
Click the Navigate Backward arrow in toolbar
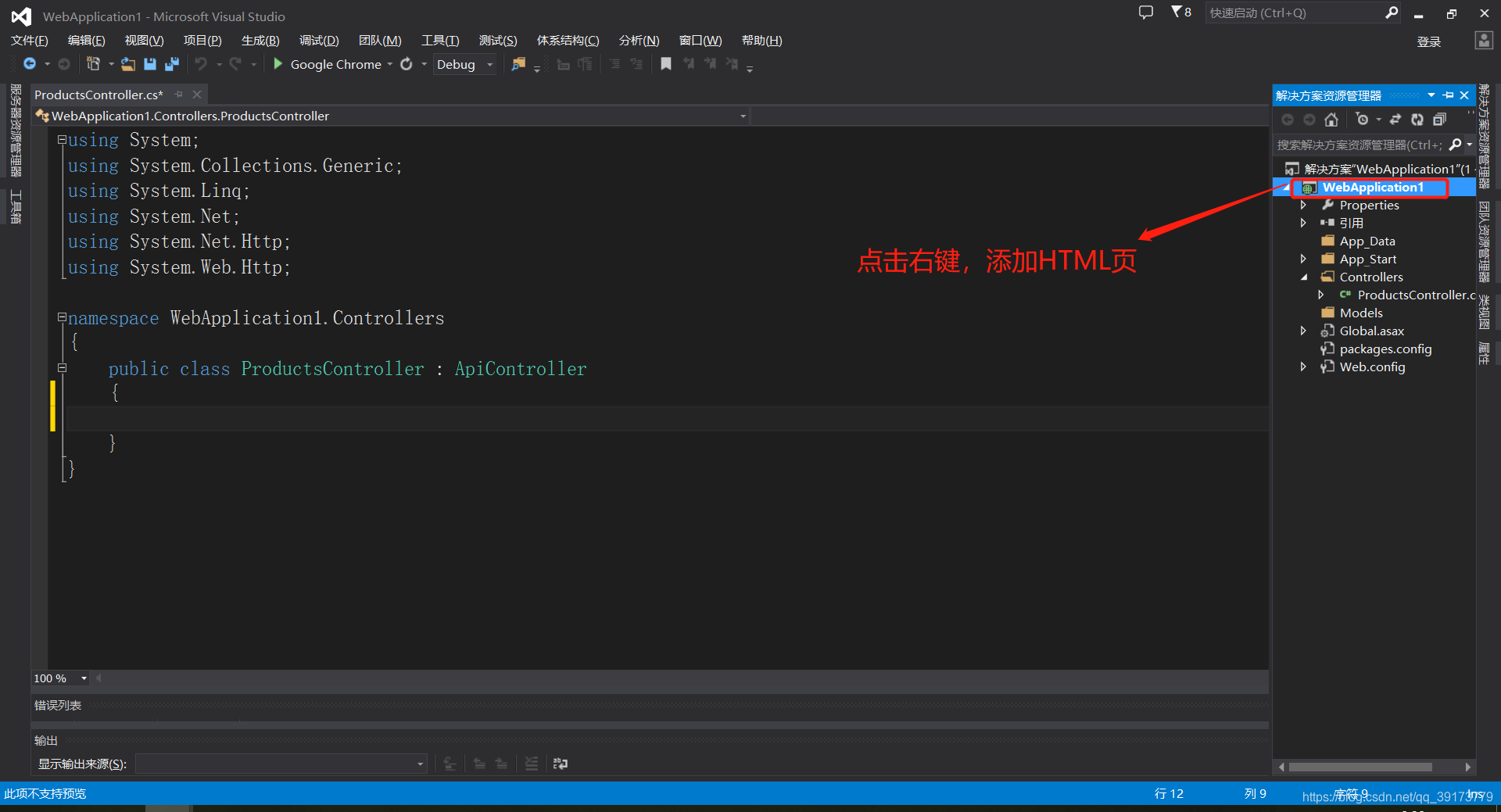[30, 64]
